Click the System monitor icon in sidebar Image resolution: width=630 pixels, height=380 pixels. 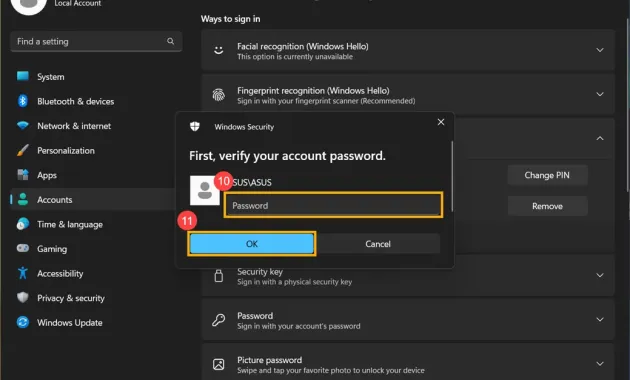tap(23, 76)
